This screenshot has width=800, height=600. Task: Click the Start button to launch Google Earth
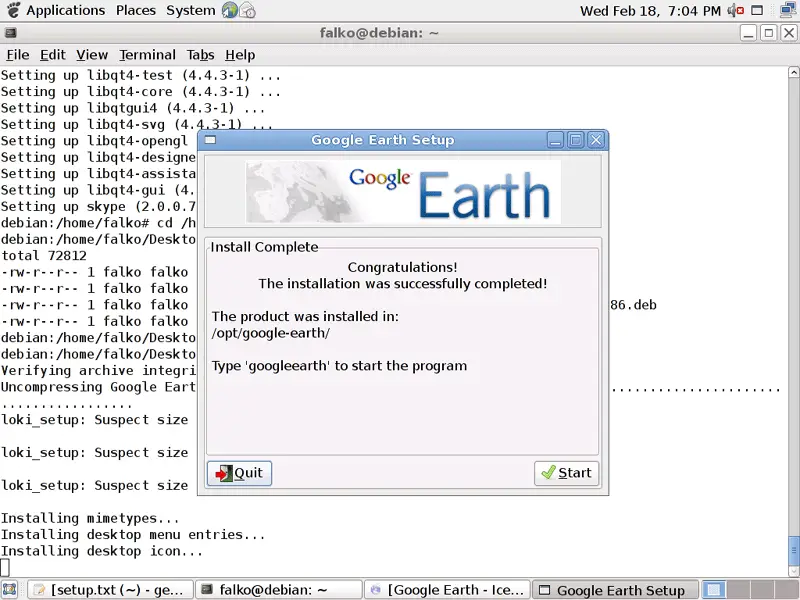566,473
